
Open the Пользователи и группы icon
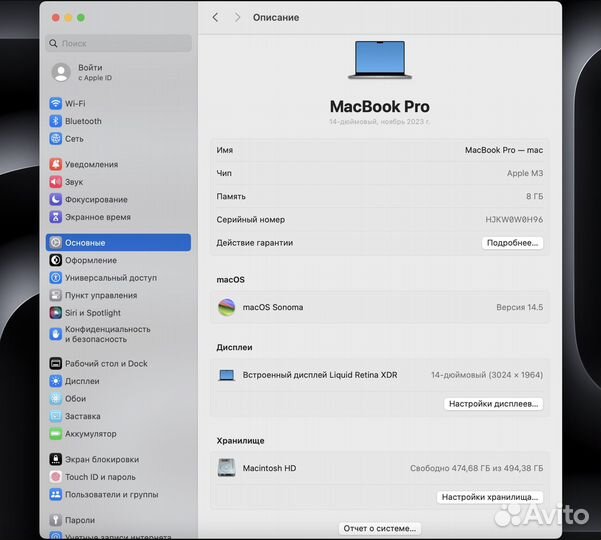(x=56, y=495)
